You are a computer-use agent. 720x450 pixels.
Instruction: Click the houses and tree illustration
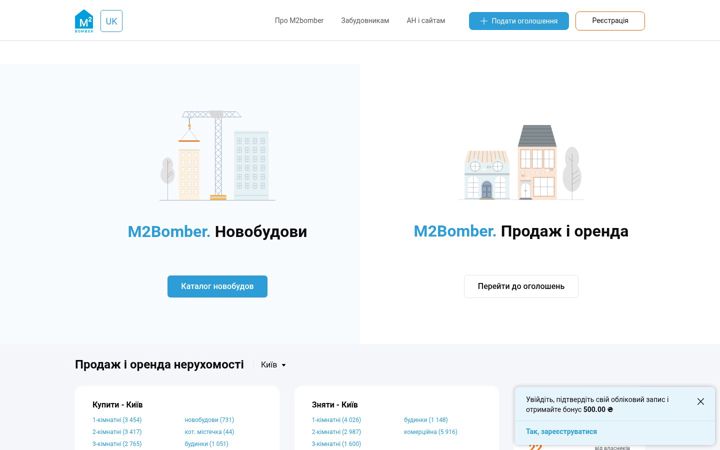point(521,162)
